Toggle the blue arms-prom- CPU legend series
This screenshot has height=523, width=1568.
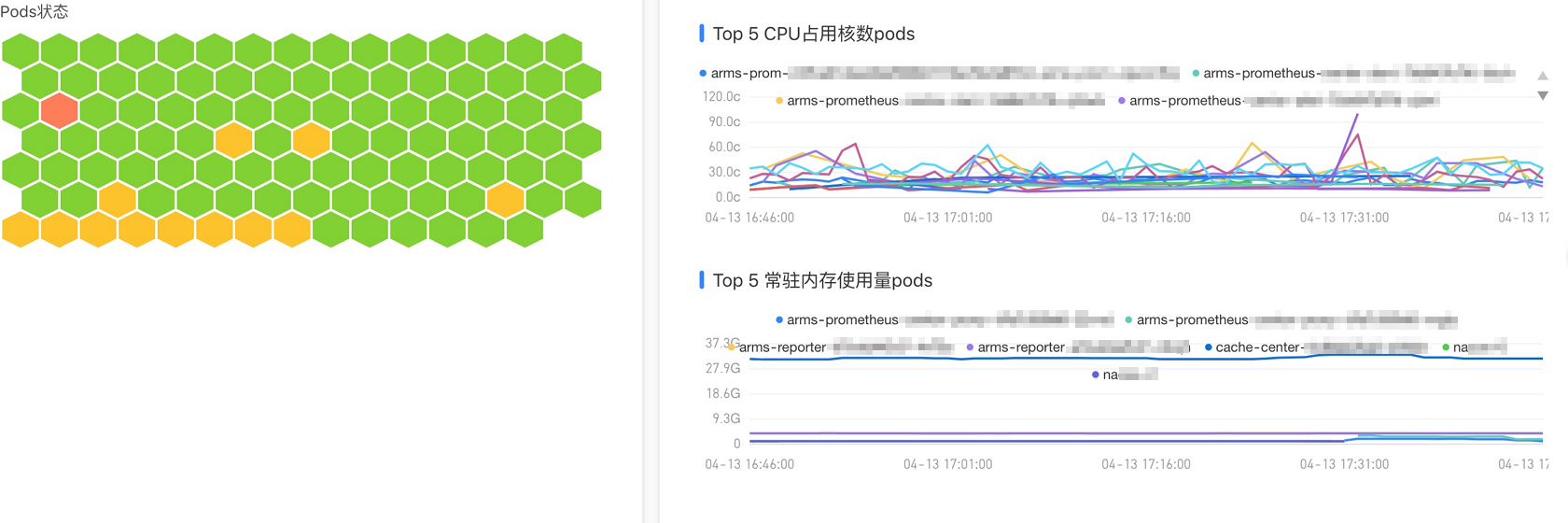tap(940, 73)
